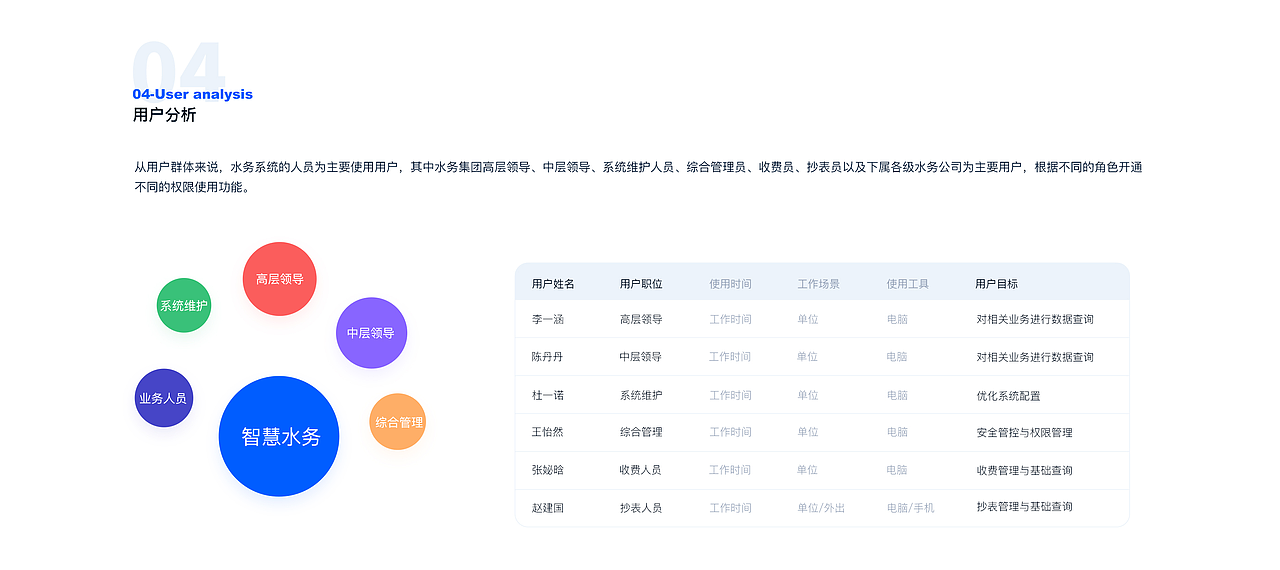Screen dimensions: 1280x570
Task: Click 电脑 in the 陈丹丹 row
Action: [x=897, y=357]
